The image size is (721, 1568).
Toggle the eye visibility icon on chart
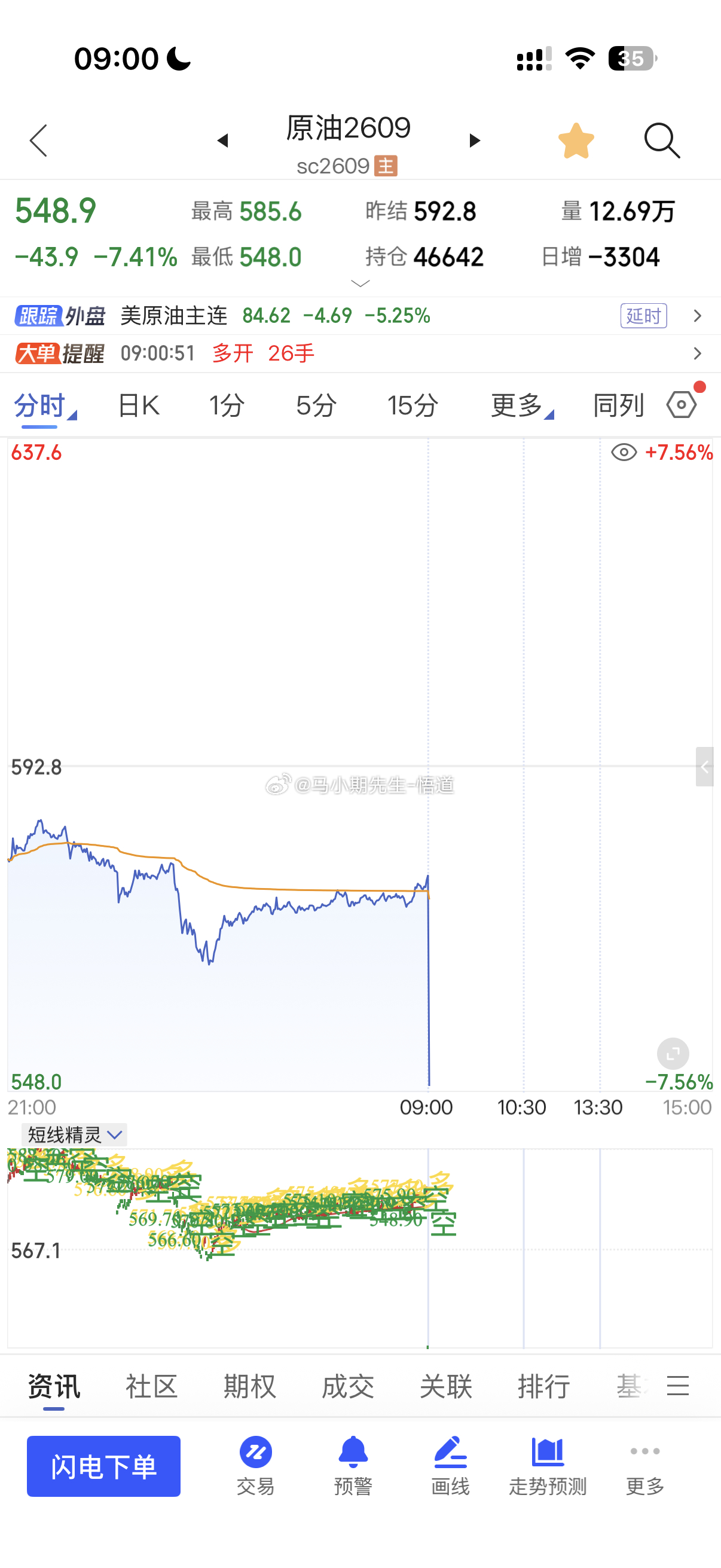point(624,452)
